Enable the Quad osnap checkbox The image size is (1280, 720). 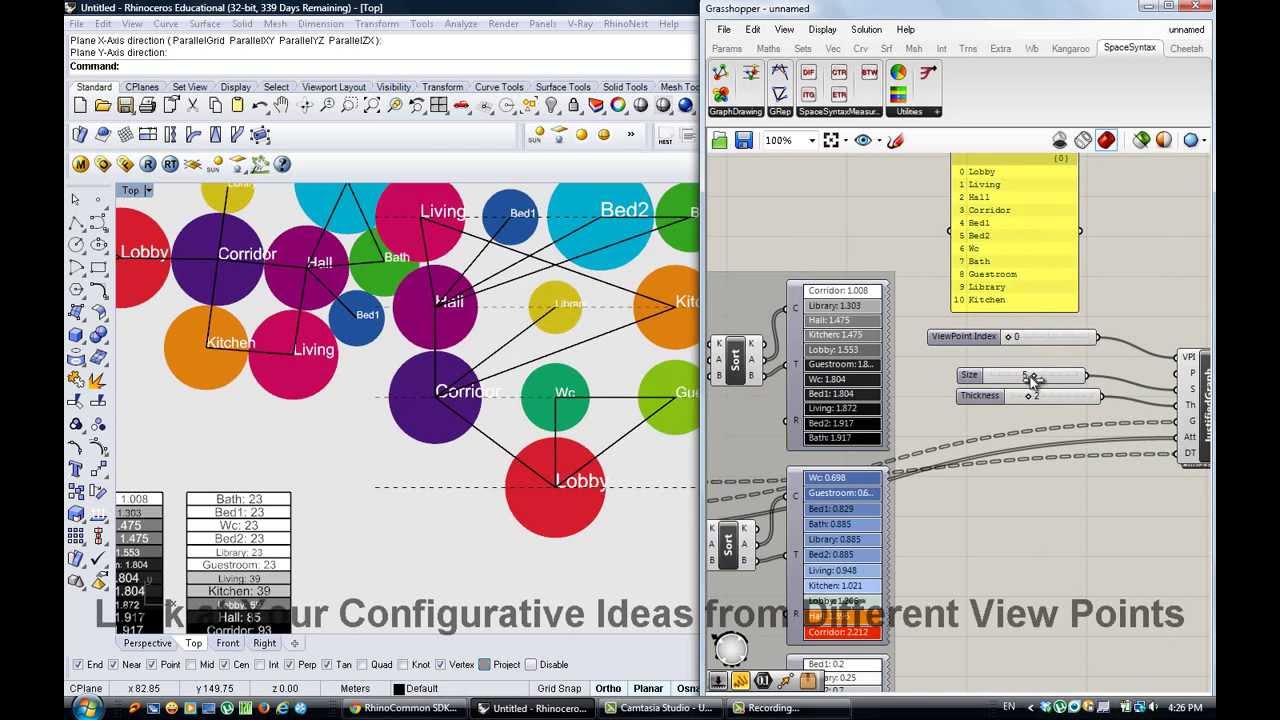[361, 664]
